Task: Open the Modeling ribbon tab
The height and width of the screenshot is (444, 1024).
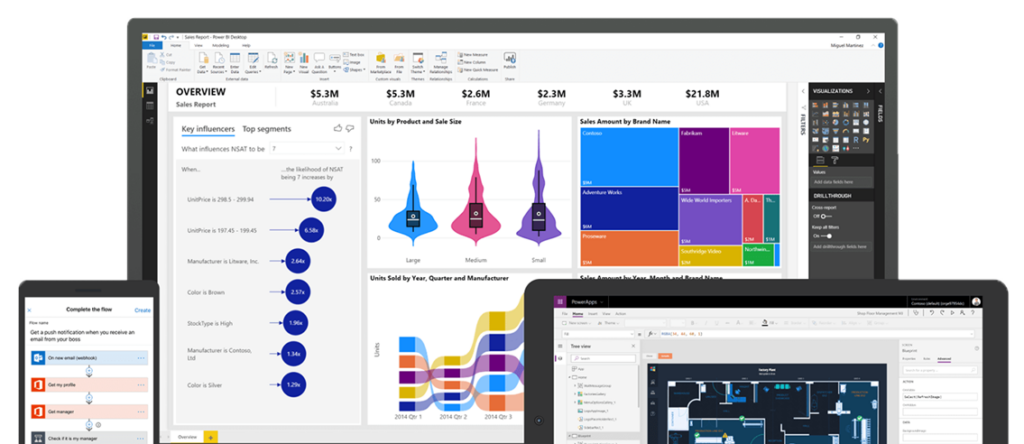Action: [x=221, y=46]
